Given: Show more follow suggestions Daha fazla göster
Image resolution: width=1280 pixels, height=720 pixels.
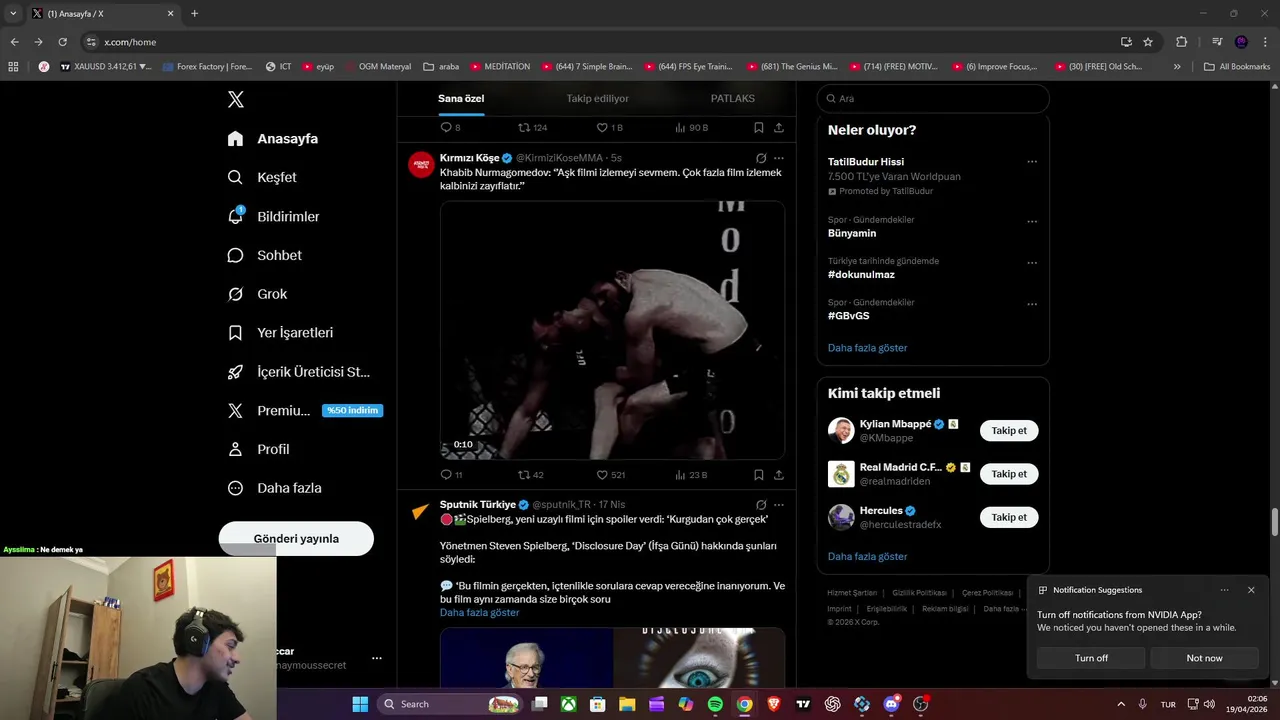Looking at the screenshot, I should 868,557.
